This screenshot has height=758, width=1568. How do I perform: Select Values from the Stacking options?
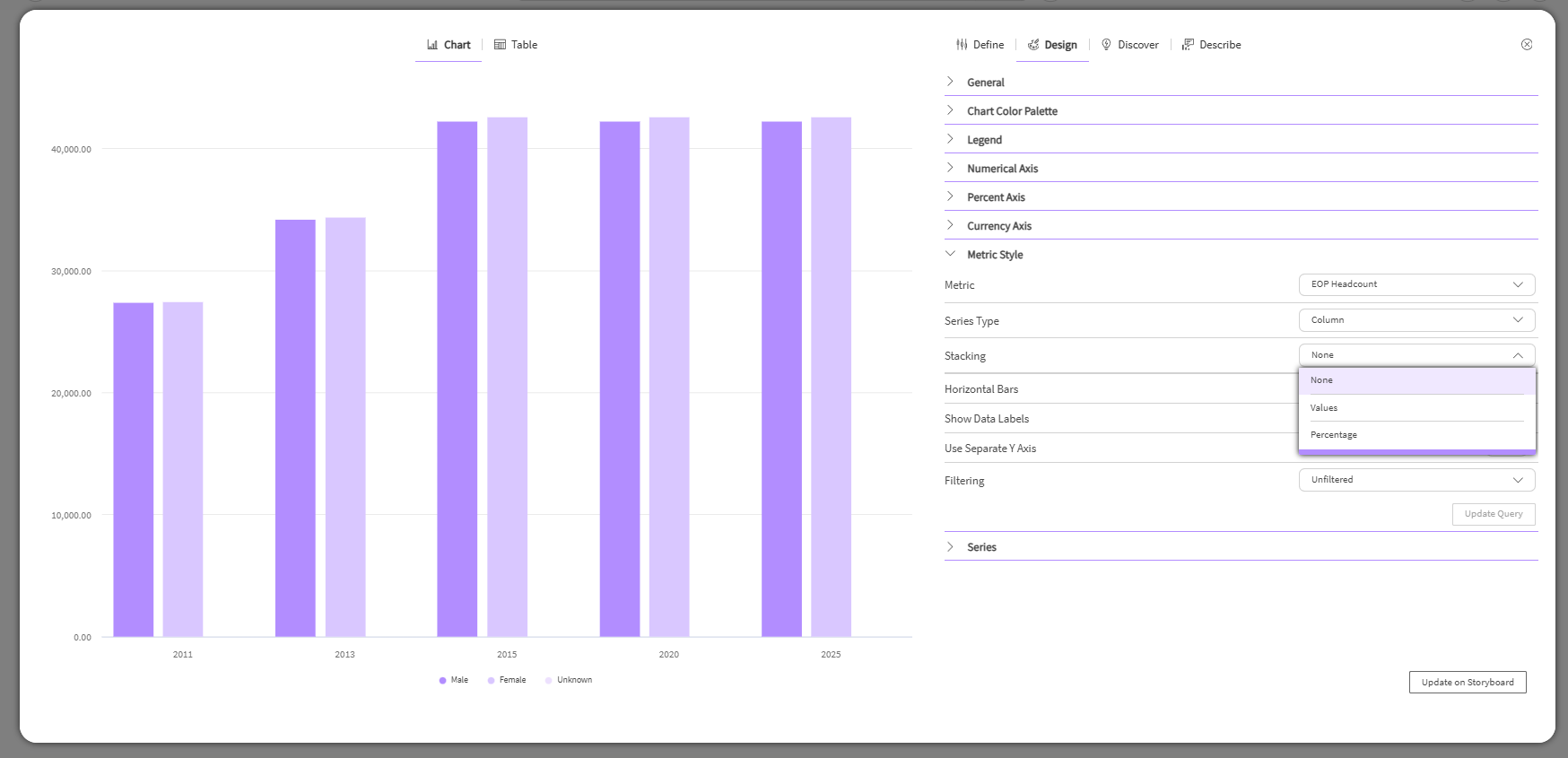click(x=1324, y=408)
